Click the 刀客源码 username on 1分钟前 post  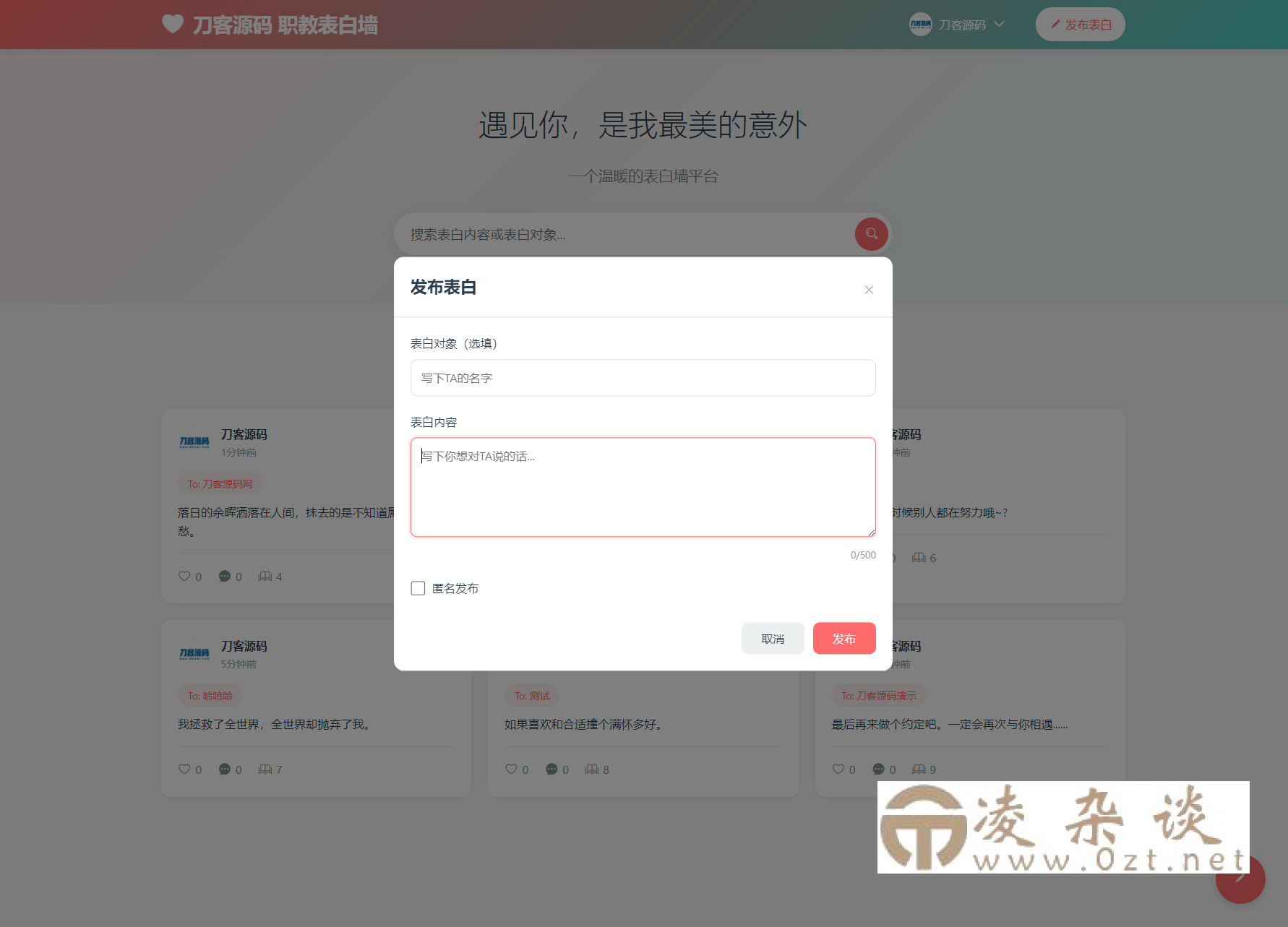click(244, 434)
